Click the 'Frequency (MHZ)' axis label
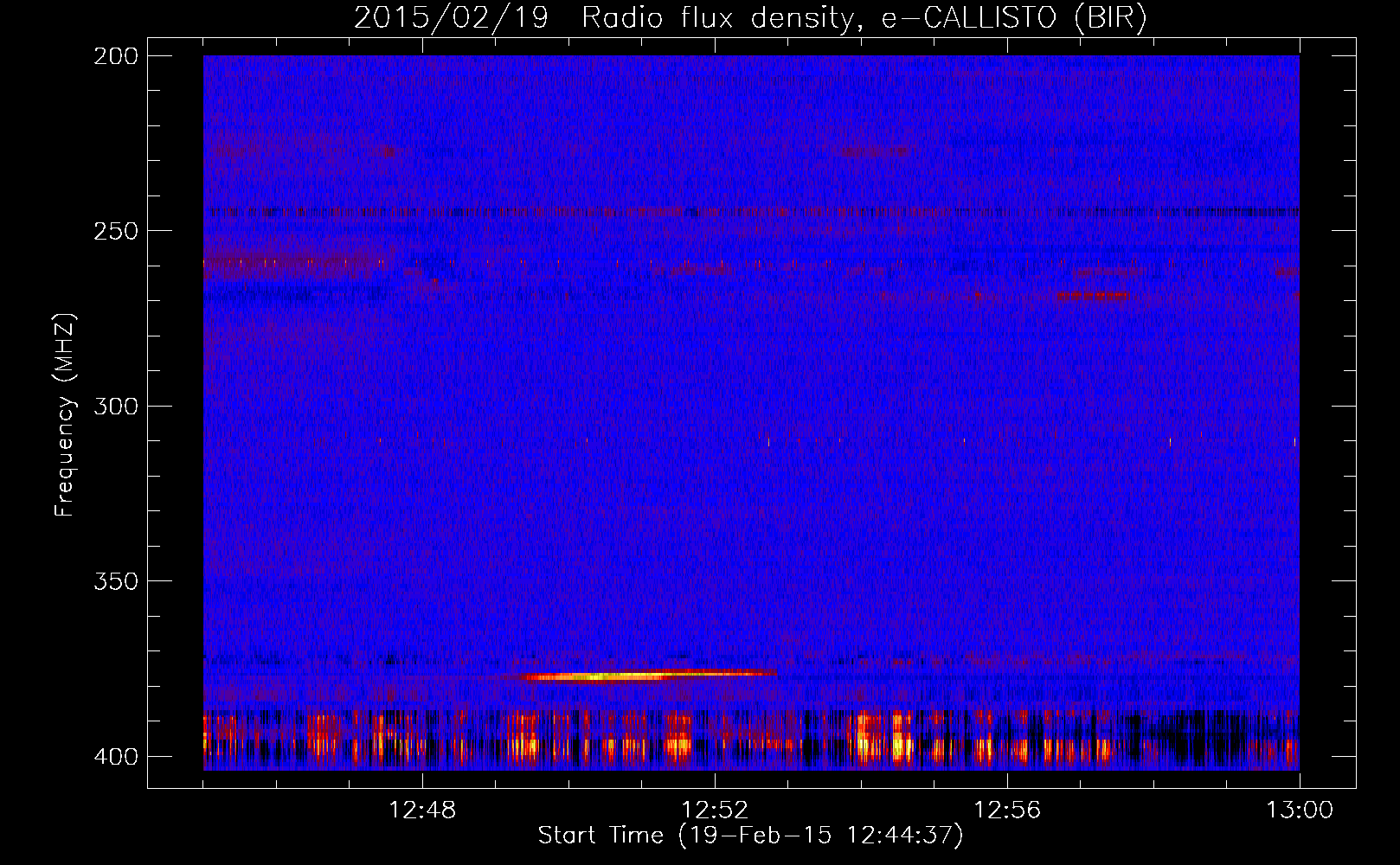Viewport: 1400px width, 865px height. (65, 415)
